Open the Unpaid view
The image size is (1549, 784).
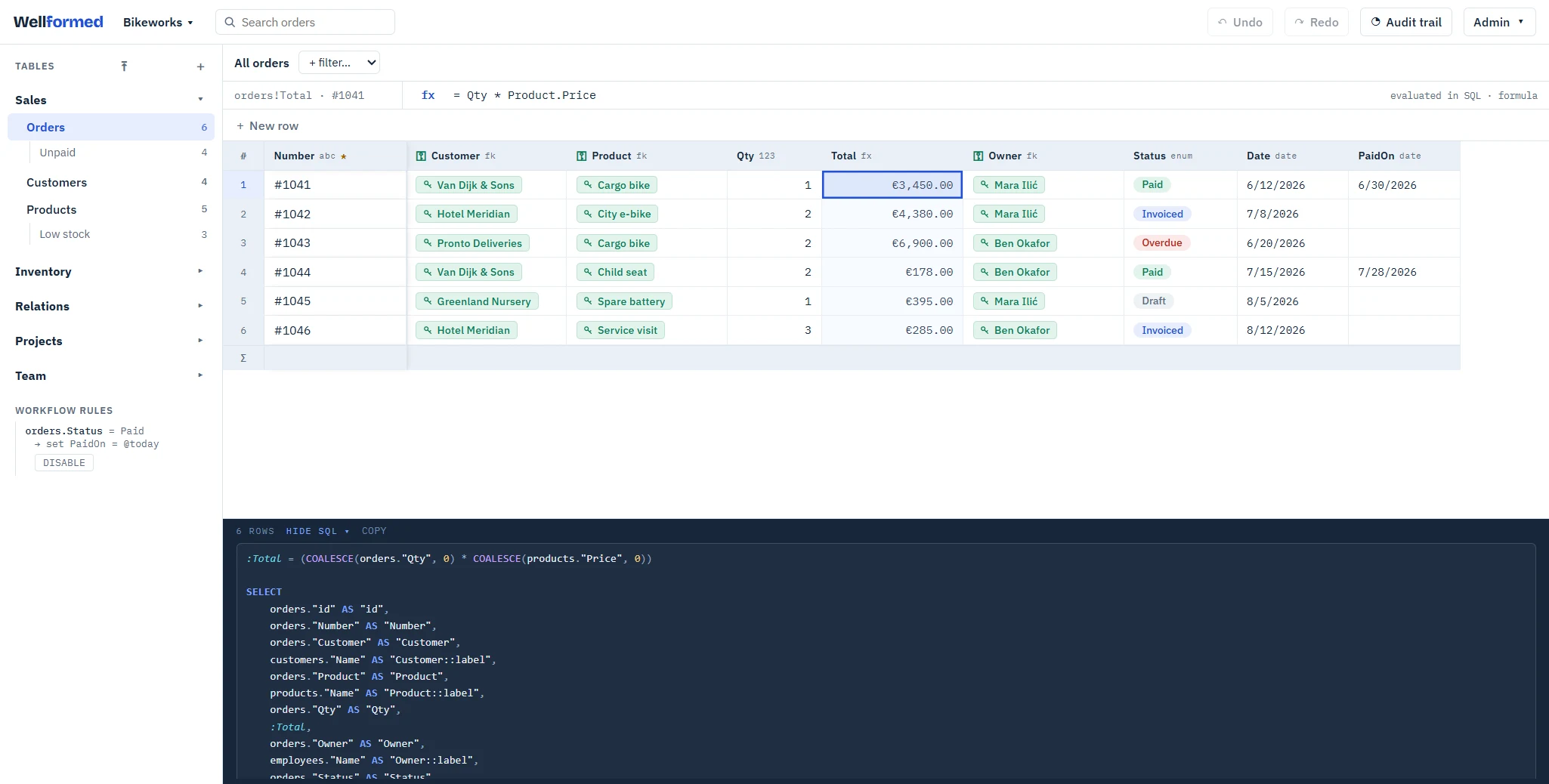pyautogui.click(x=57, y=153)
